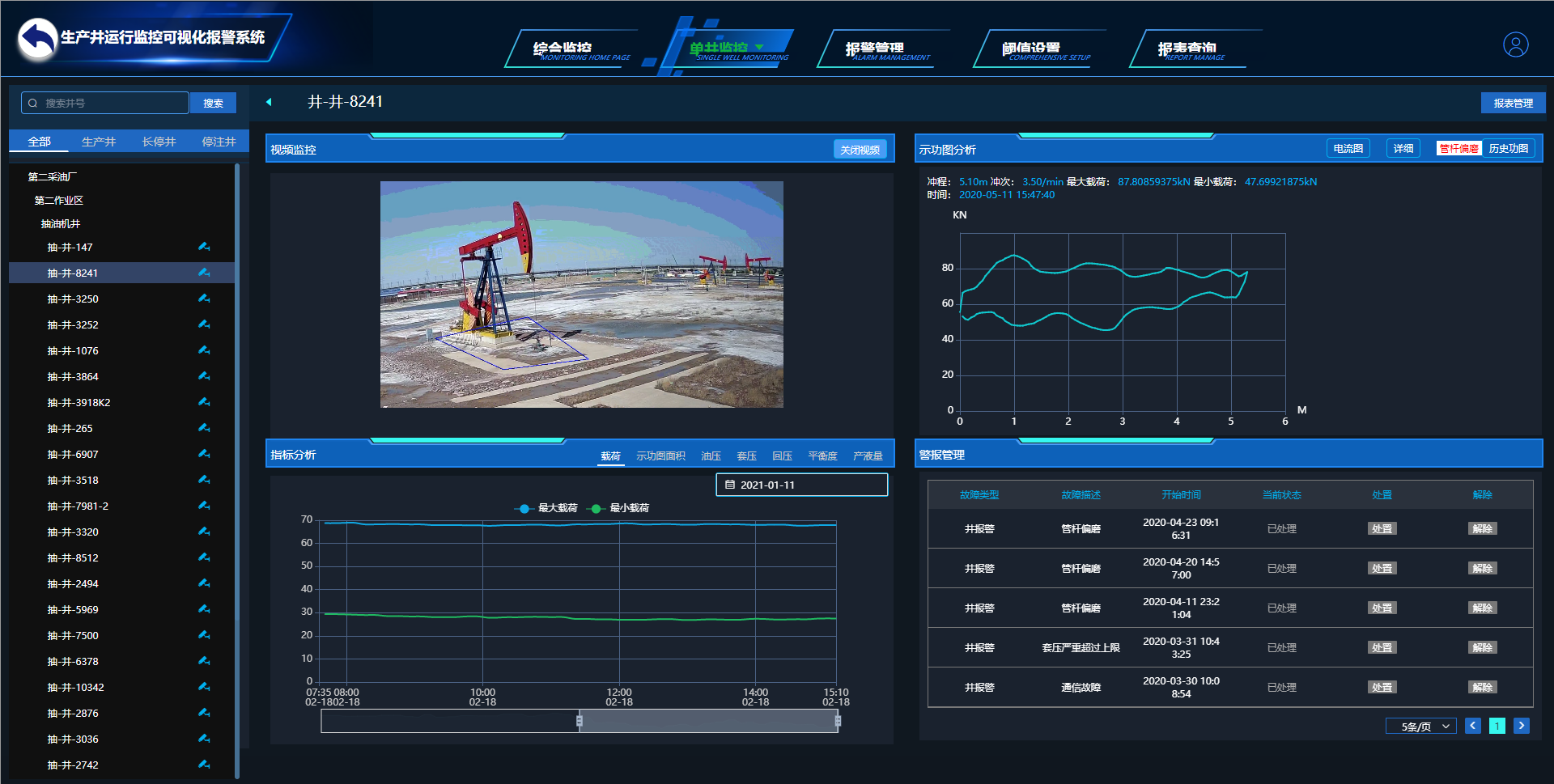Click 处置 for 2020-04-23 alarm

tap(1382, 529)
